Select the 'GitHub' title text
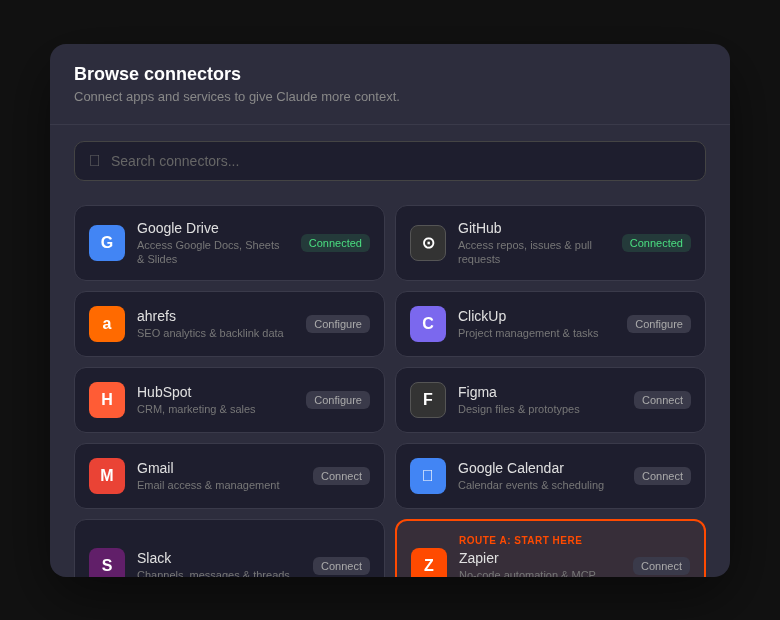 pos(480,228)
